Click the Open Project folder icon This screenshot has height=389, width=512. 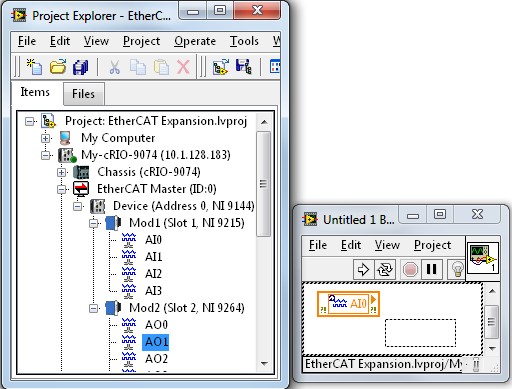(58, 67)
